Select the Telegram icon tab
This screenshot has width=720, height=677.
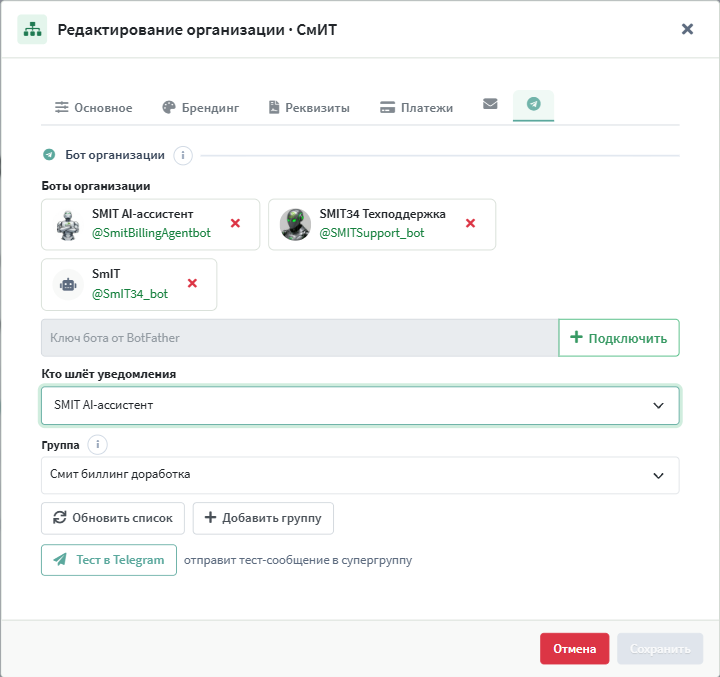(533, 104)
